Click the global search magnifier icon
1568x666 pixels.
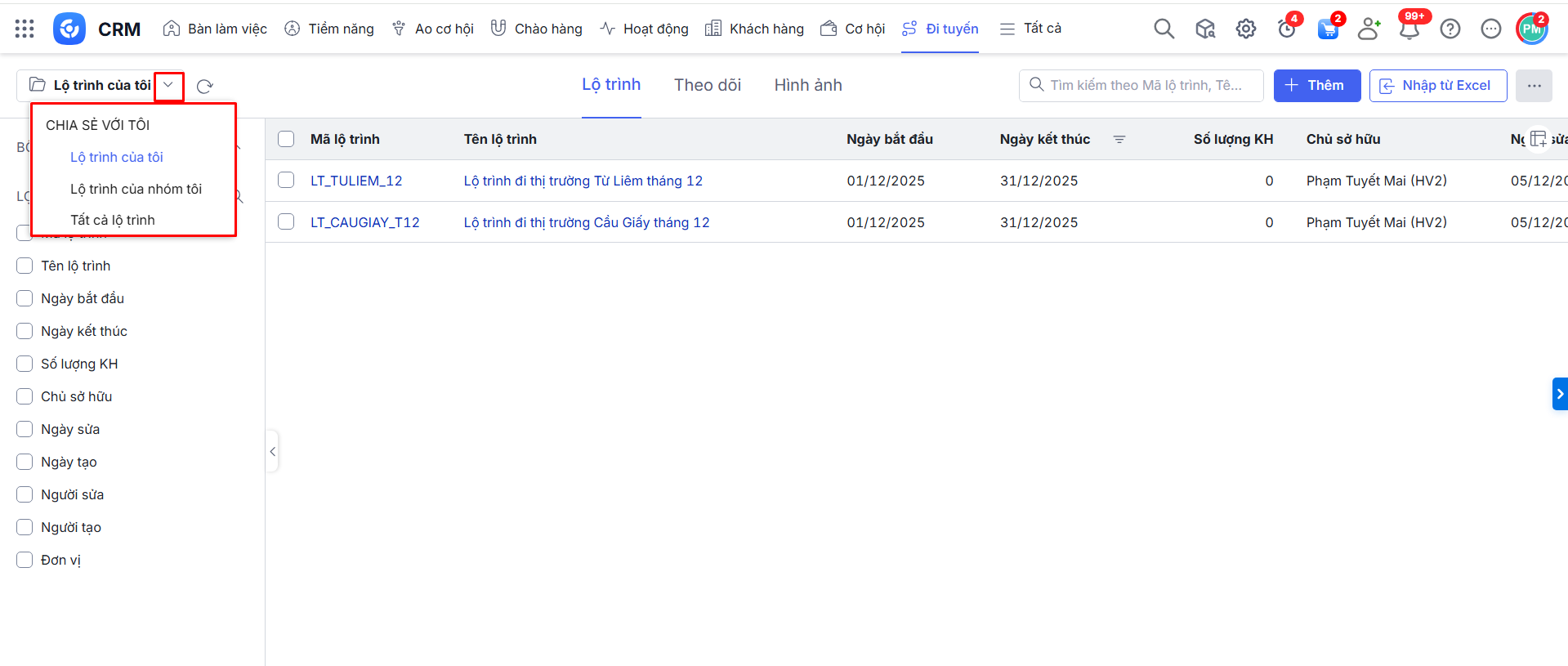1164,29
